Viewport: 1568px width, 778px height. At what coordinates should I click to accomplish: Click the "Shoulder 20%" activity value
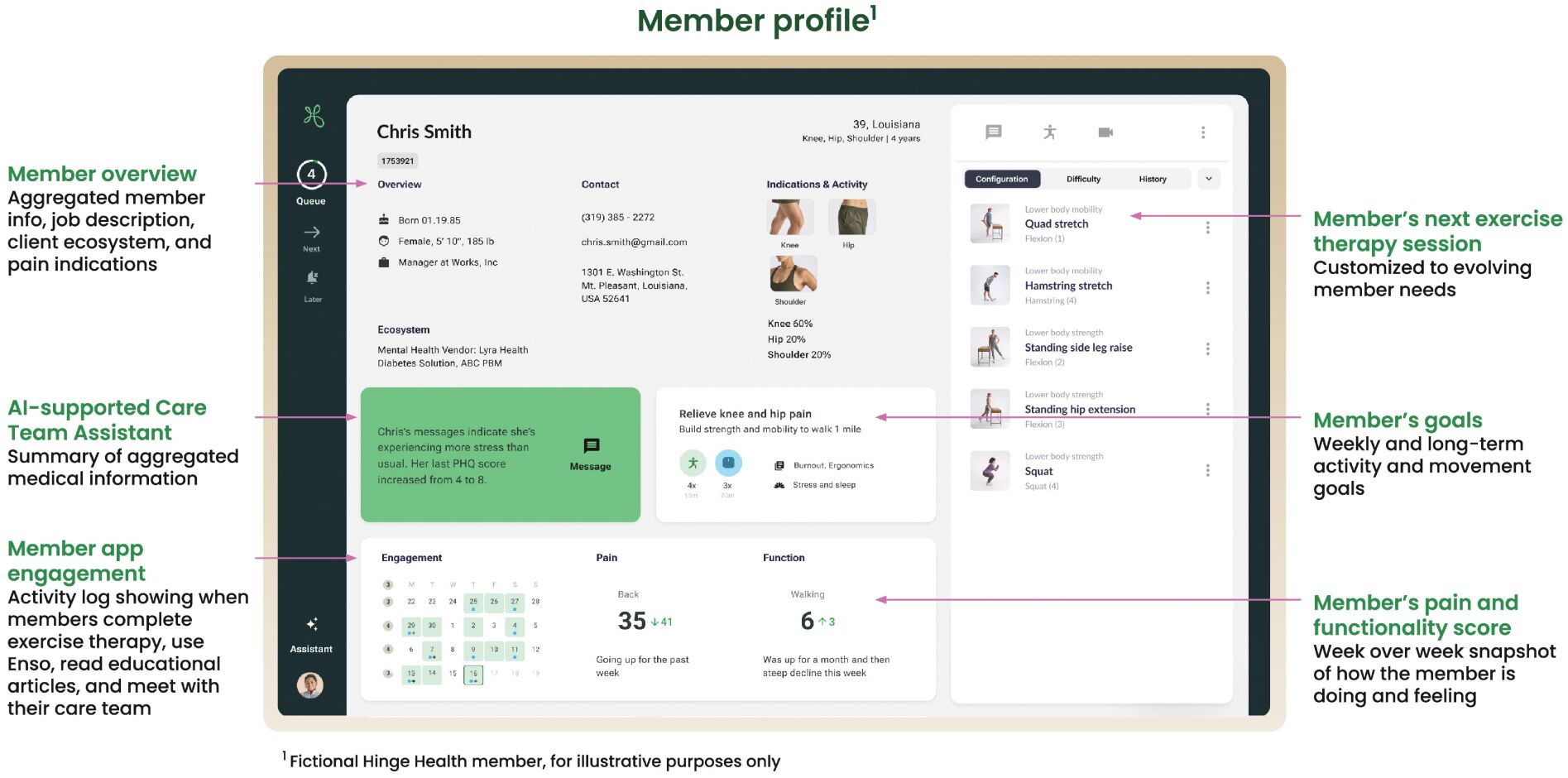pyautogui.click(x=799, y=355)
